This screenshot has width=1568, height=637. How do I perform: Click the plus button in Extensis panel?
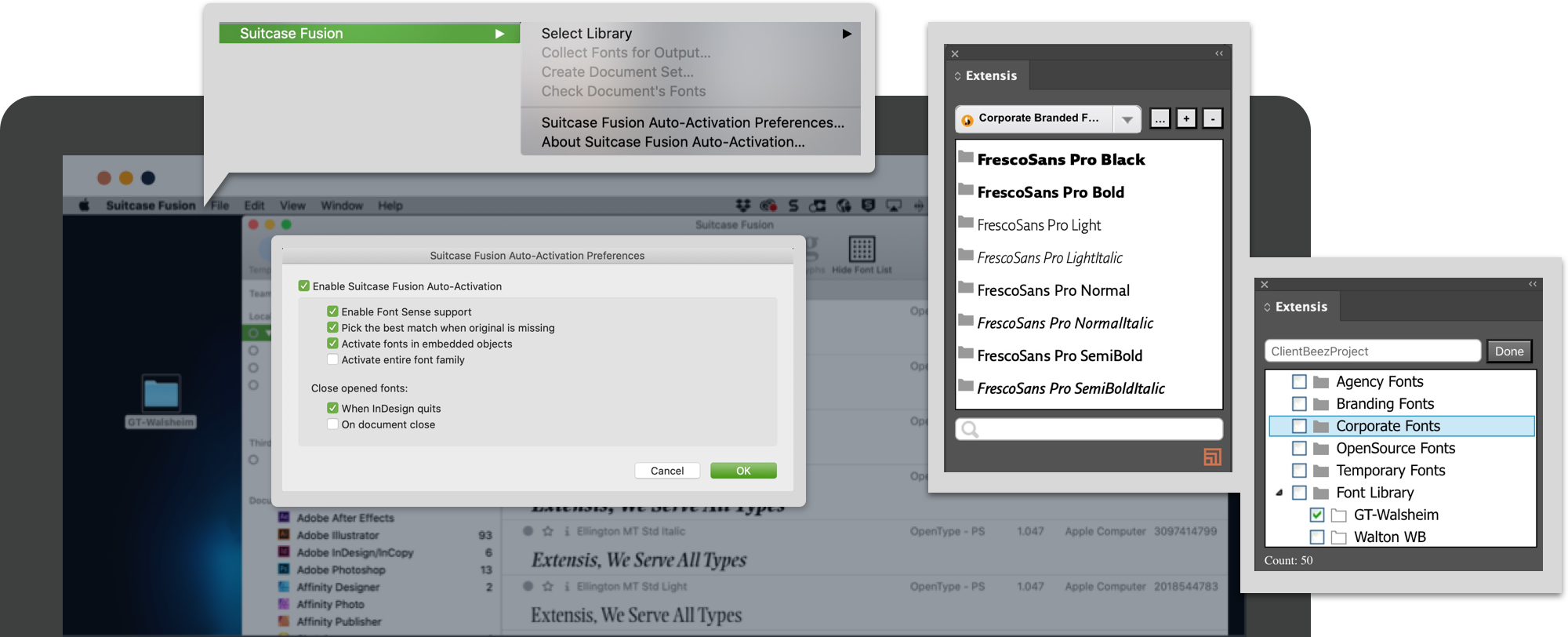[x=1186, y=118]
